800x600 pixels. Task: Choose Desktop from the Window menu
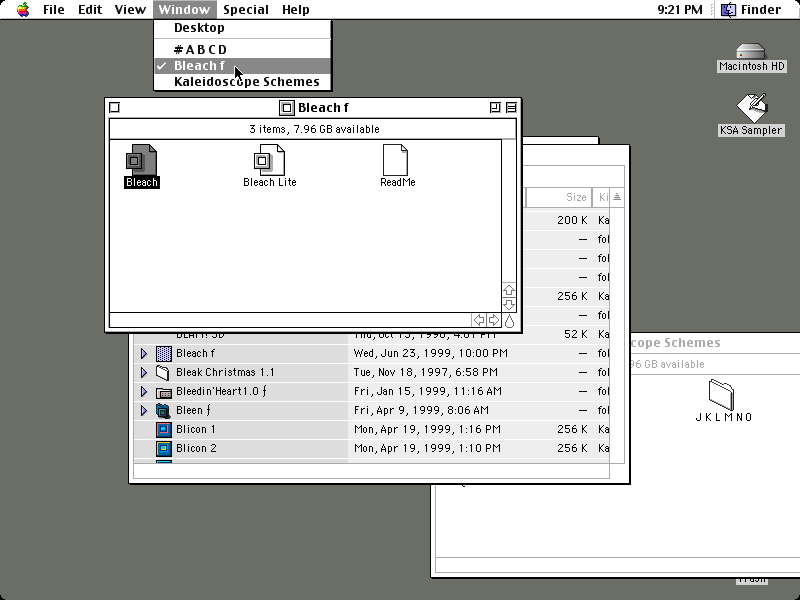(243, 28)
